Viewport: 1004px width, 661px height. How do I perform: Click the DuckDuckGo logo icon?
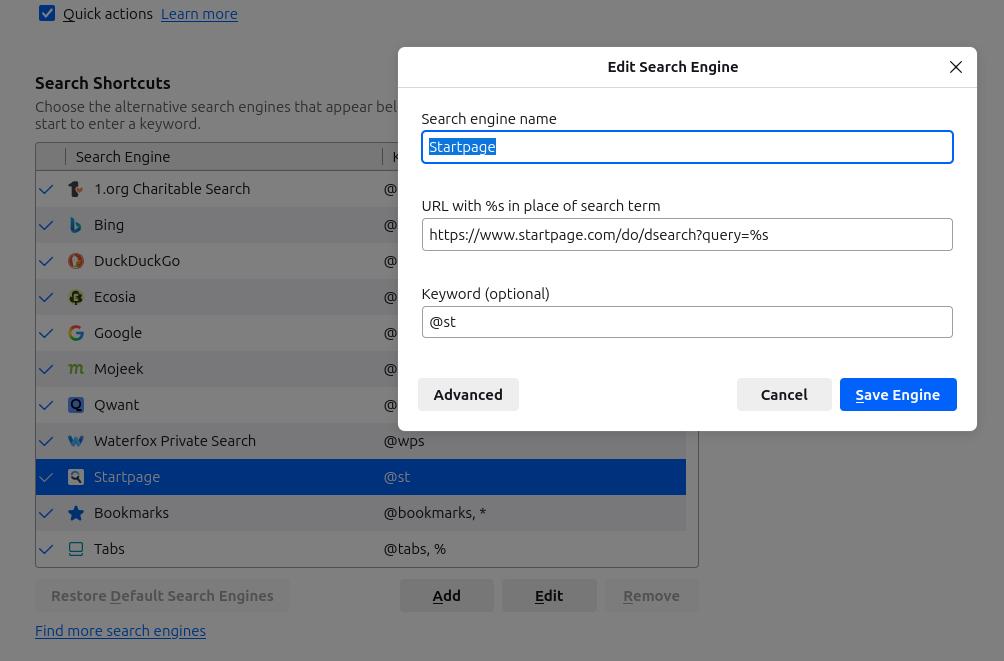(76, 261)
